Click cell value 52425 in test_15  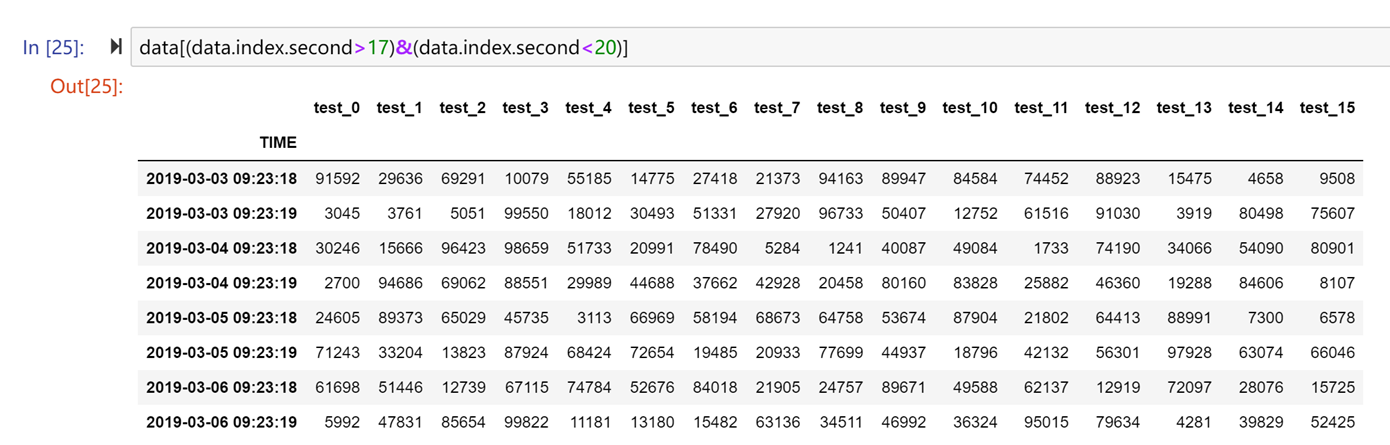click(x=1333, y=424)
